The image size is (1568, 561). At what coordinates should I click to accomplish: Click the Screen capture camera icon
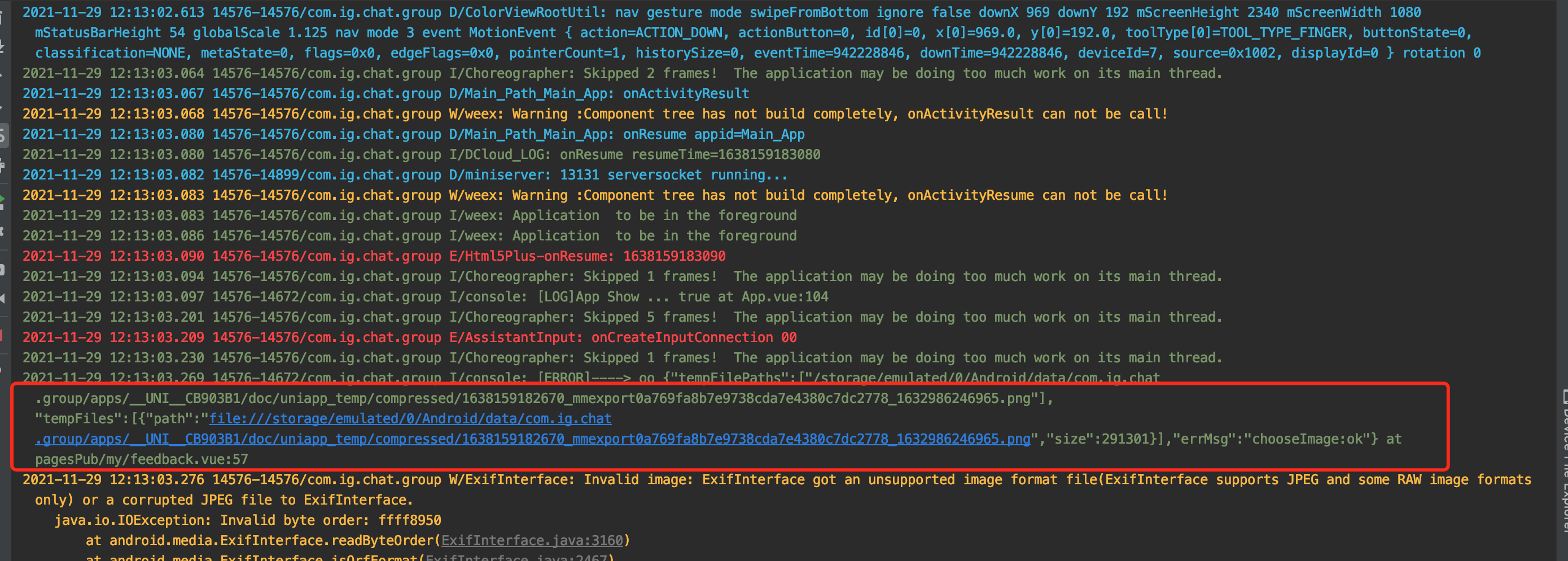coord(2,269)
